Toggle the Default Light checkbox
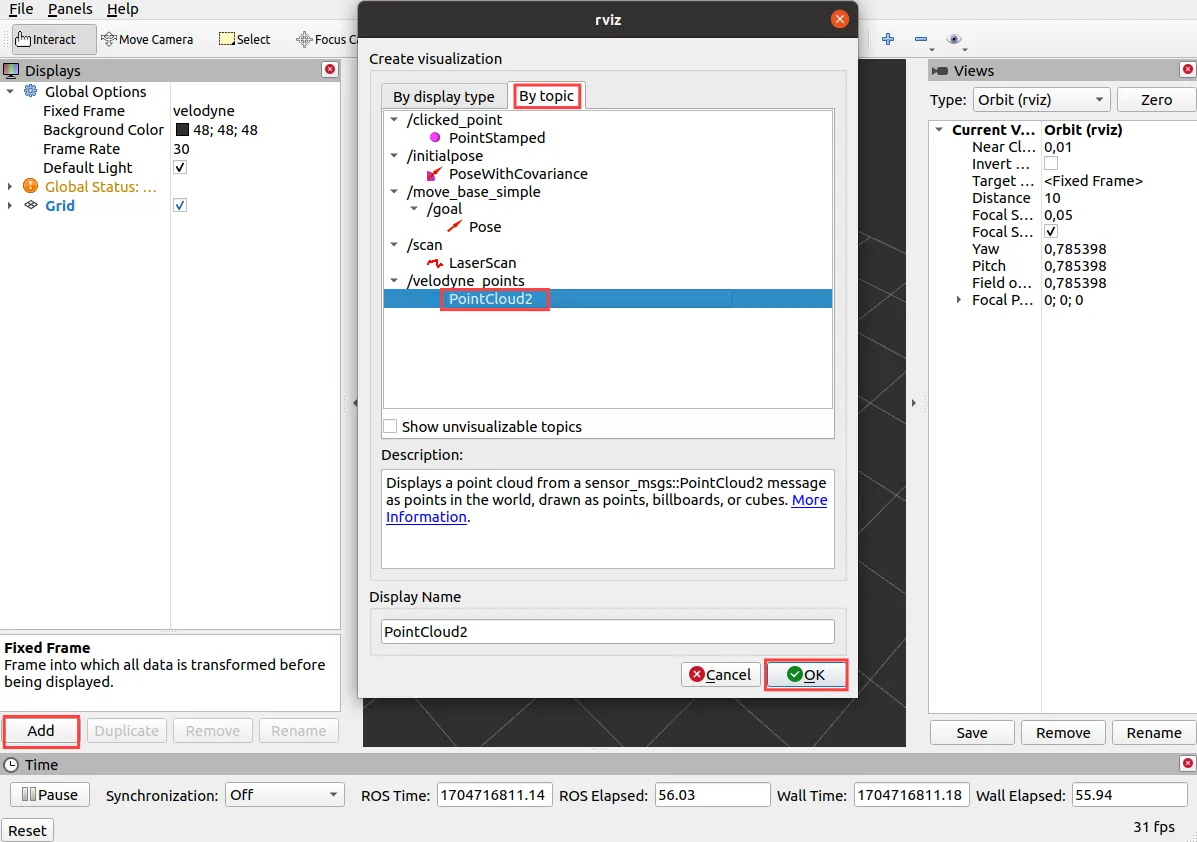The width and height of the screenshot is (1197, 842). pos(180,168)
